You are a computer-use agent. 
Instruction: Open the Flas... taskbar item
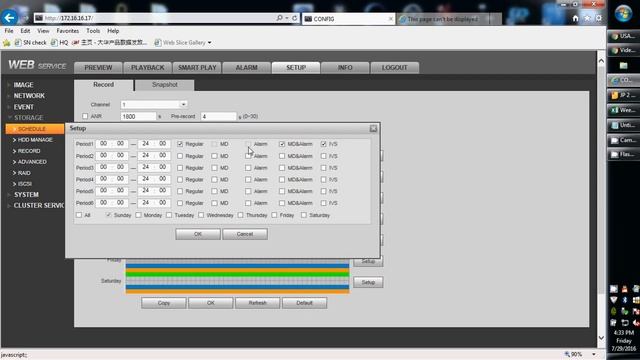[x=623, y=154]
